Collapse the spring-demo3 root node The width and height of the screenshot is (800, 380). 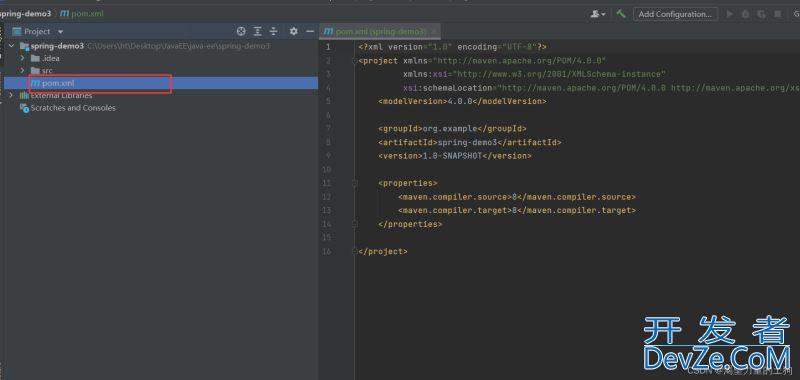pyautogui.click(x=12, y=46)
